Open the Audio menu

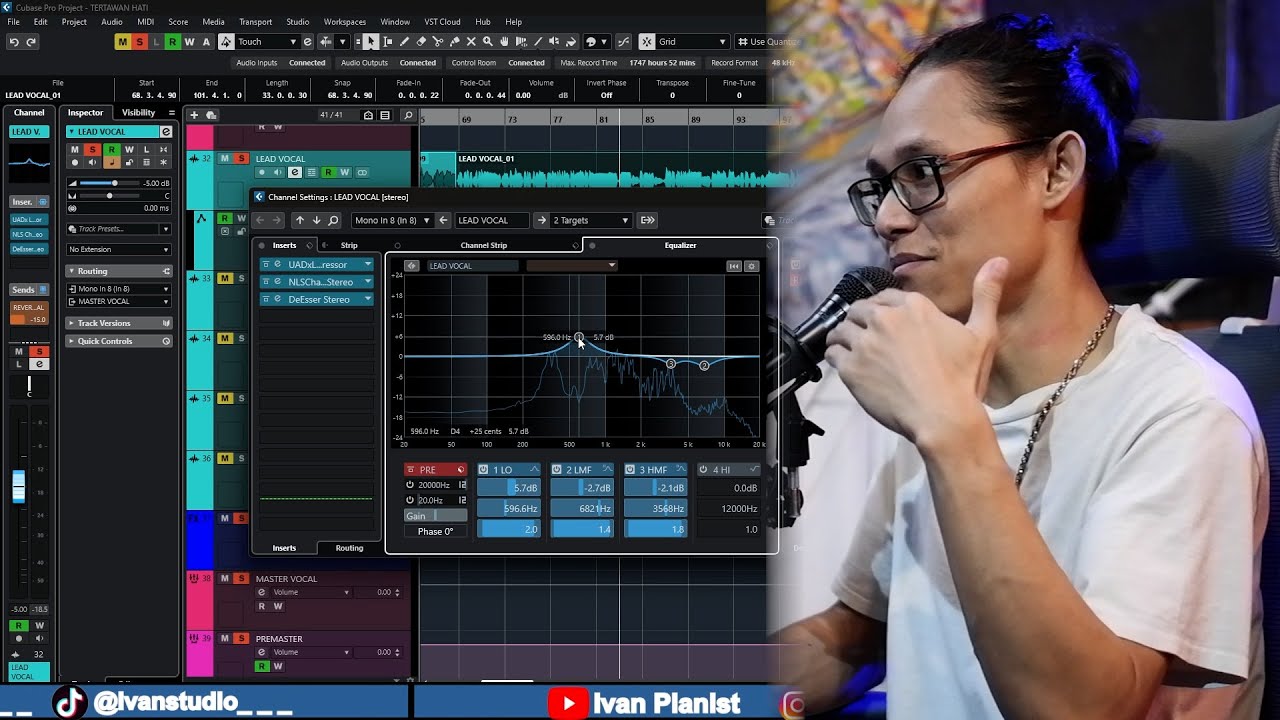[x=112, y=21]
